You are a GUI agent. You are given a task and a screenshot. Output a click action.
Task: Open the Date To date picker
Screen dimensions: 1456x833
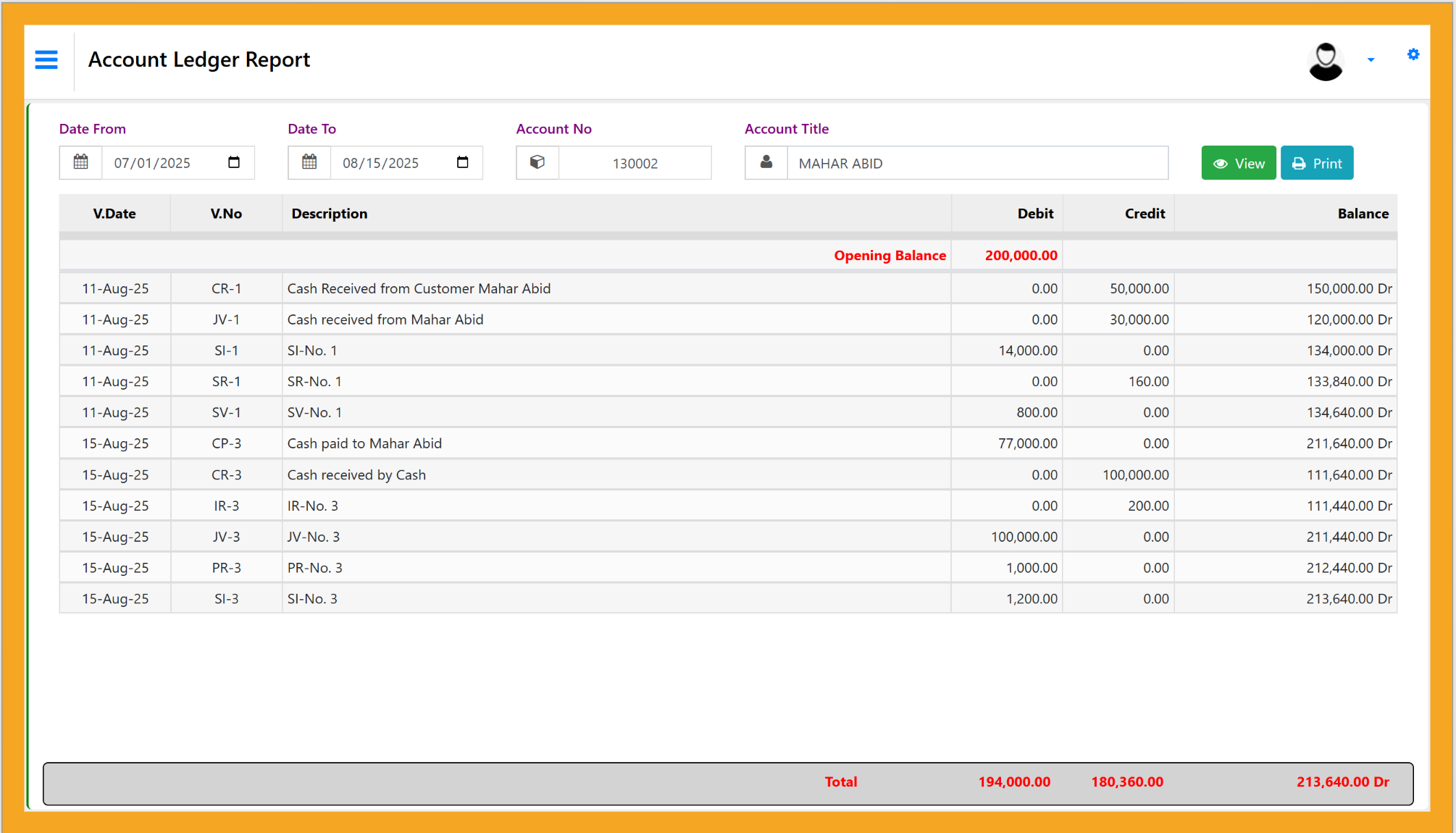pyautogui.click(x=462, y=163)
